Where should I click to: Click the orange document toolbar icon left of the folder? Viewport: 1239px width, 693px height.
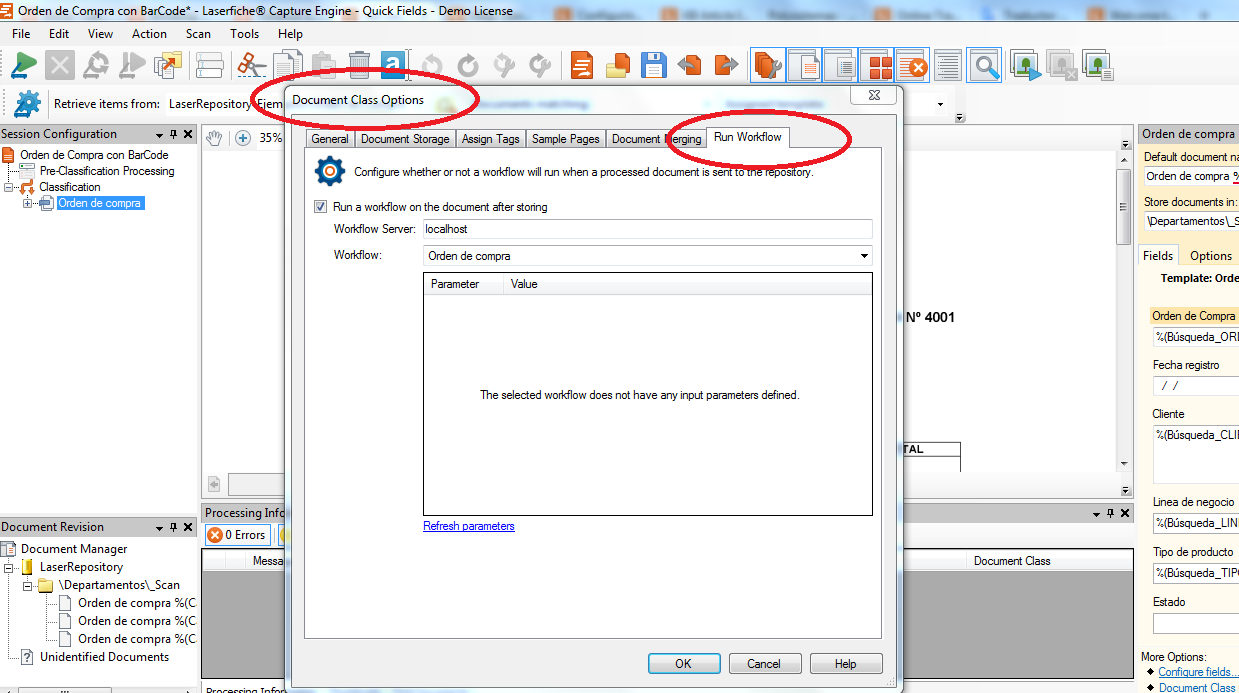(582, 66)
